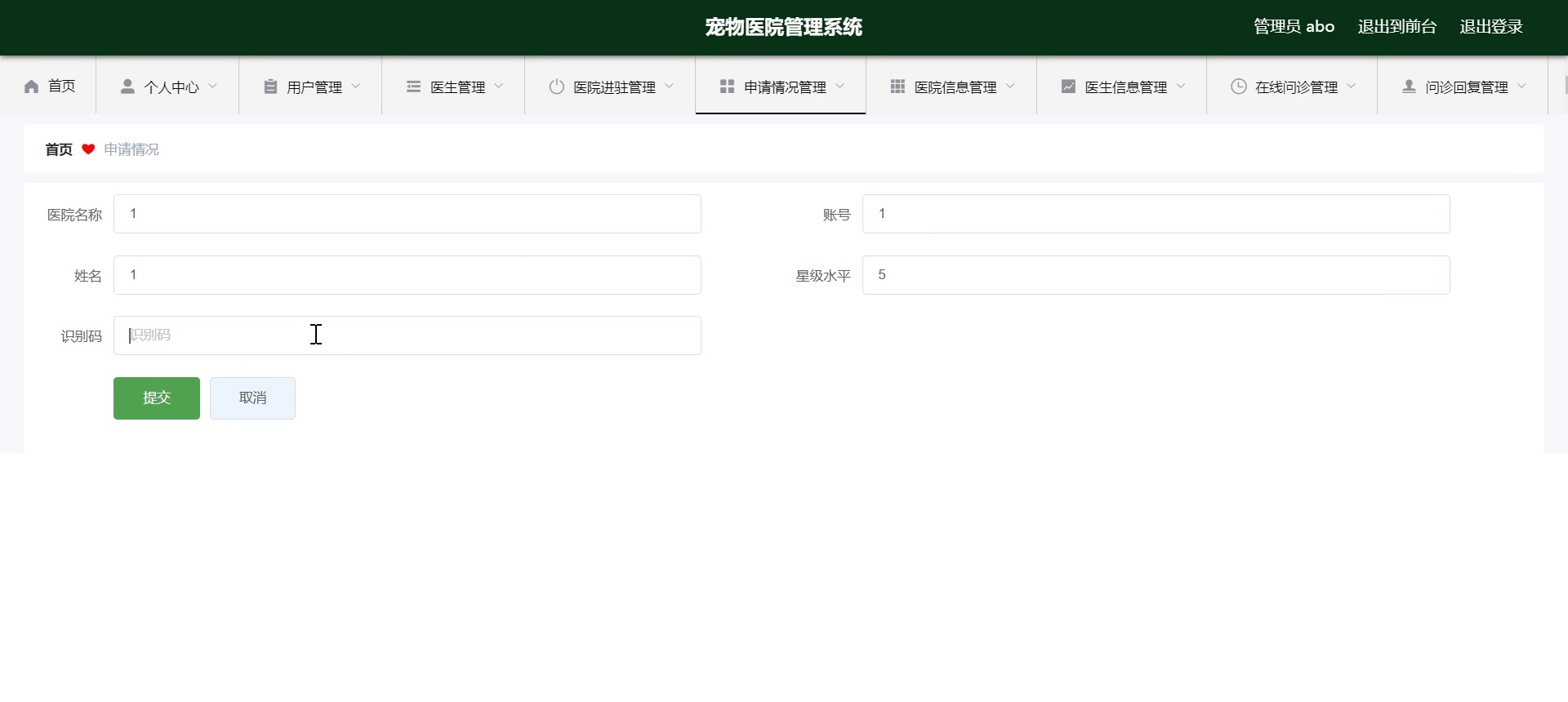Click the 宠物医院管理系统 title

(784, 27)
